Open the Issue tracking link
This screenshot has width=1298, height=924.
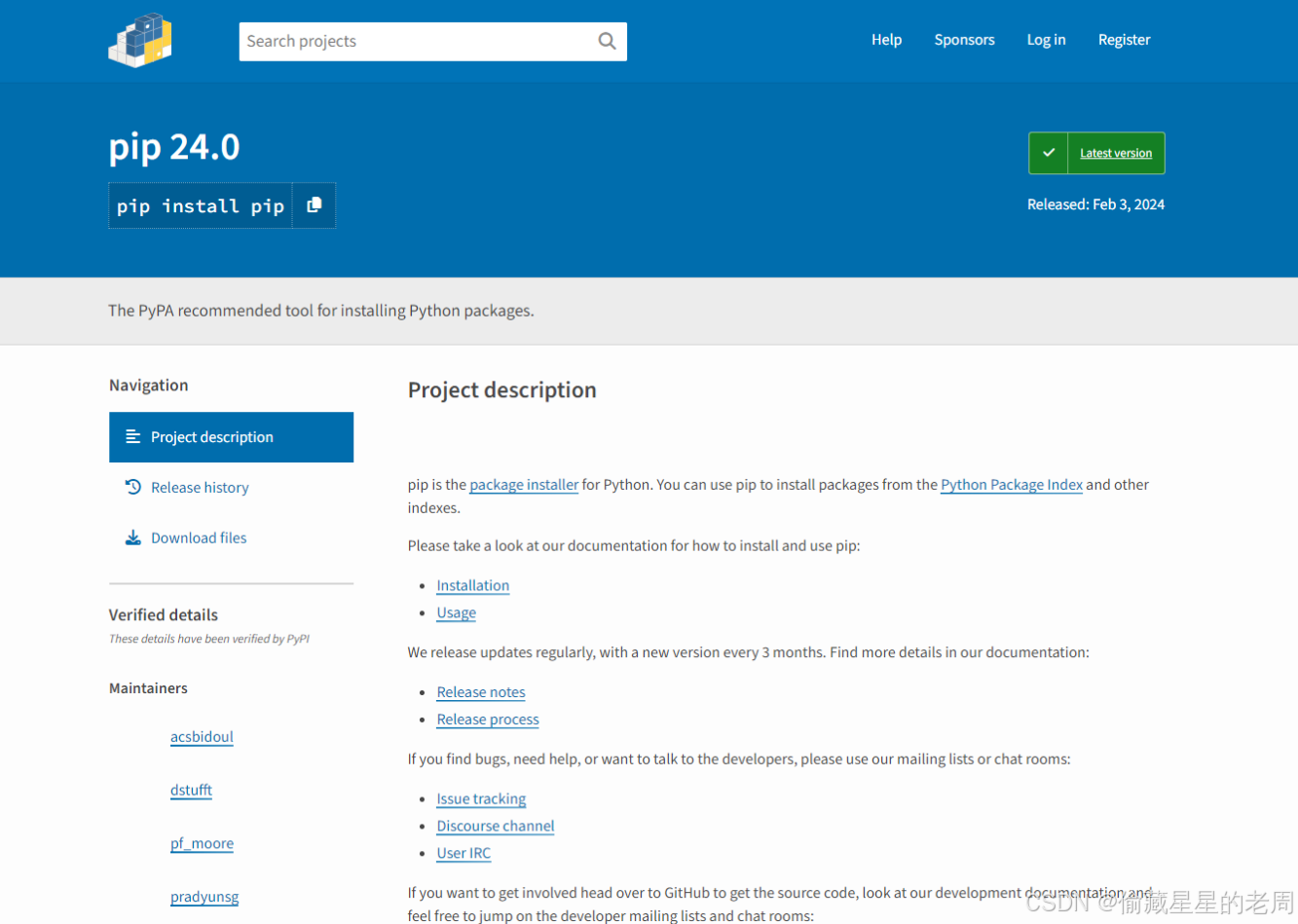481,799
